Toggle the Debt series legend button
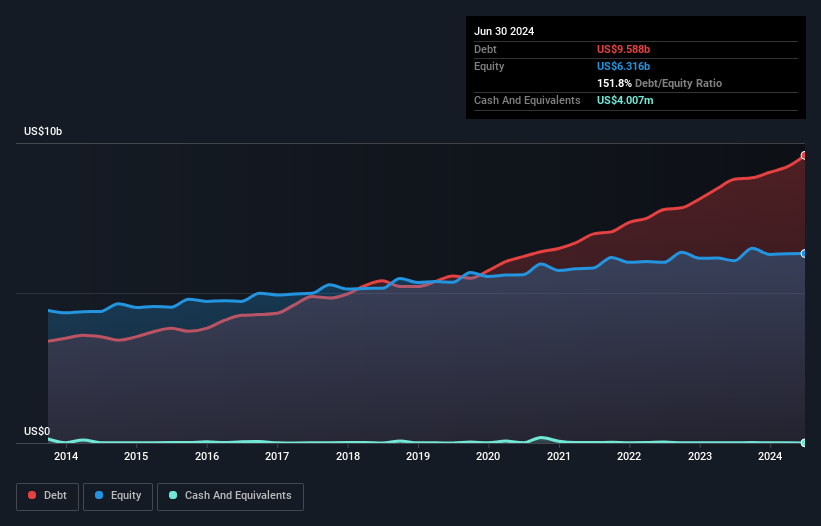The image size is (821, 526). pyautogui.click(x=48, y=496)
